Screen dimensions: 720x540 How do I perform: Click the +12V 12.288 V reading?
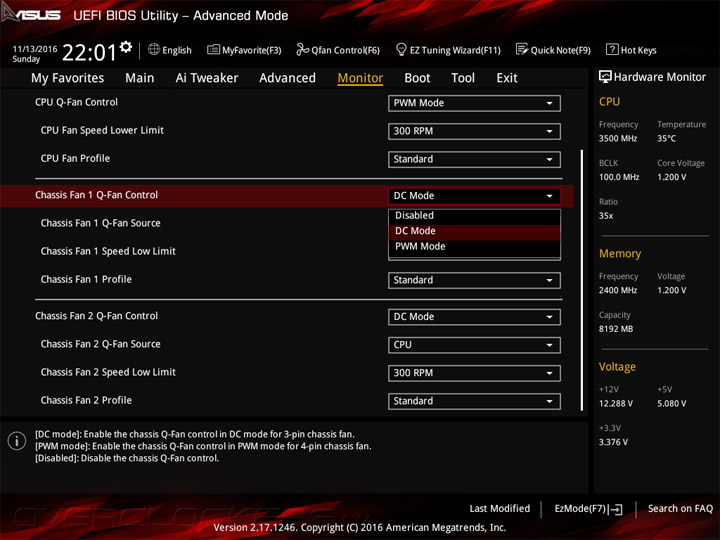point(616,403)
